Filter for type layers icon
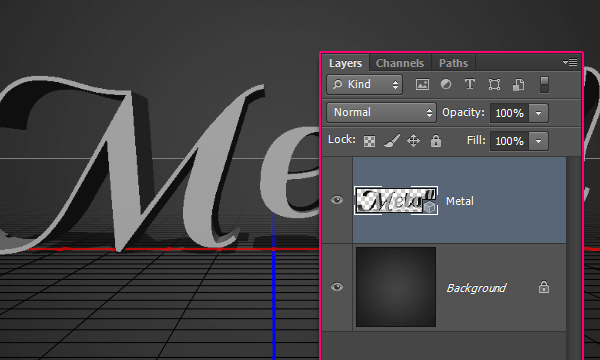The width and height of the screenshot is (600, 360). tap(470, 84)
